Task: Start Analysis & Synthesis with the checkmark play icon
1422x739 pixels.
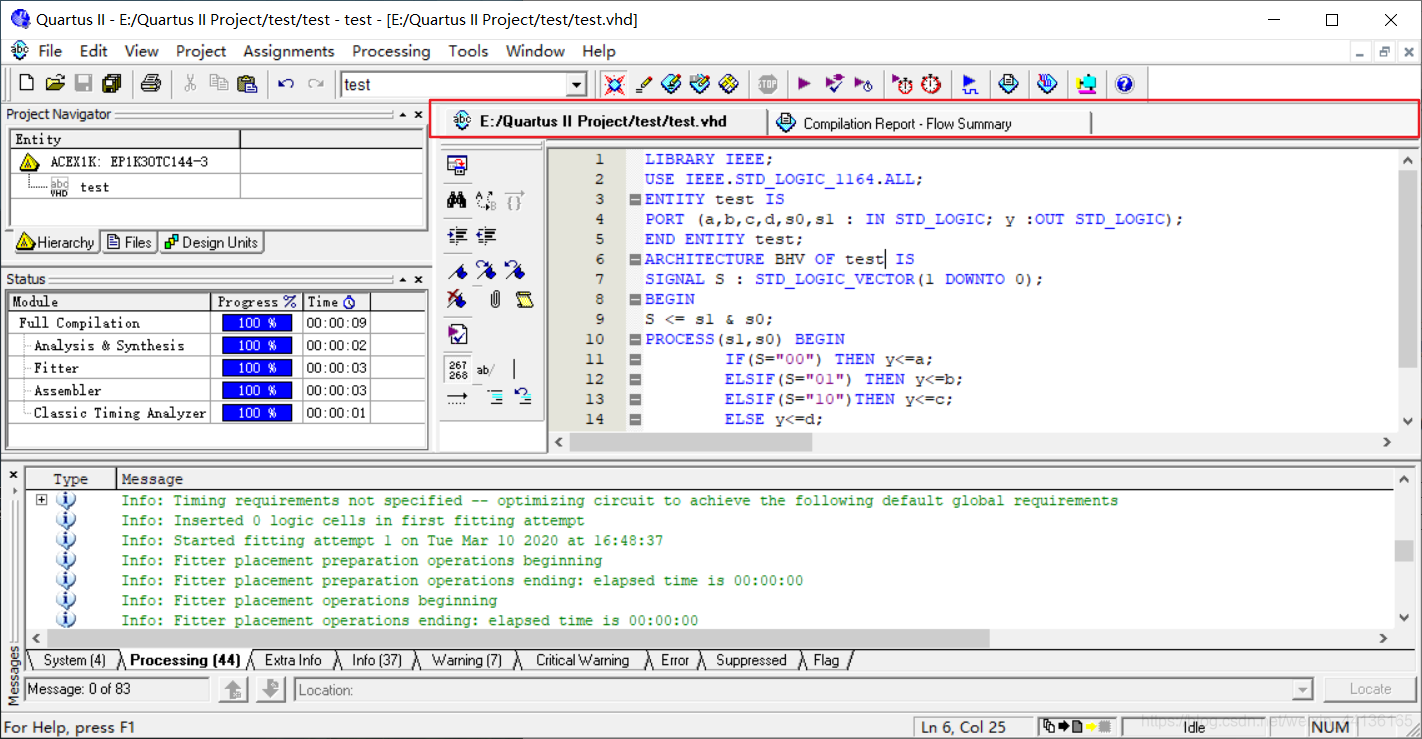Action: (834, 84)
